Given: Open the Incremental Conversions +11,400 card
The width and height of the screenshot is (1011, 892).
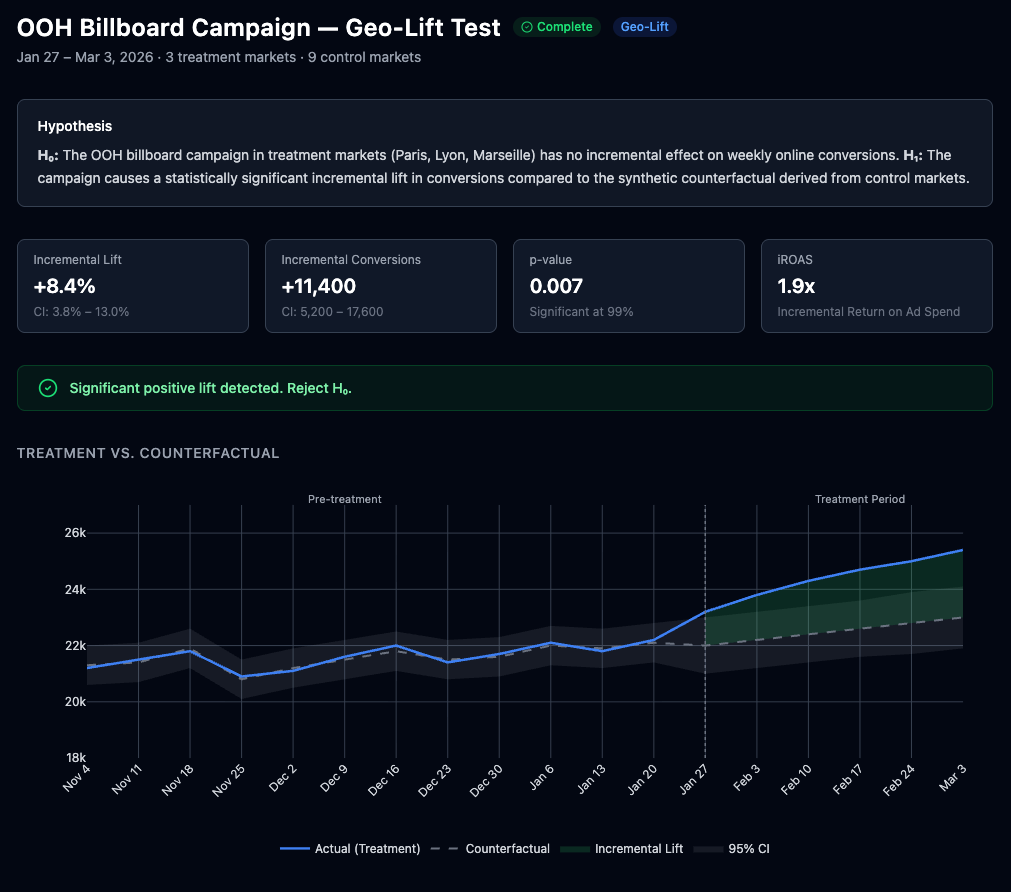Looking at the screenshot, I should click(x=380, y=286).
